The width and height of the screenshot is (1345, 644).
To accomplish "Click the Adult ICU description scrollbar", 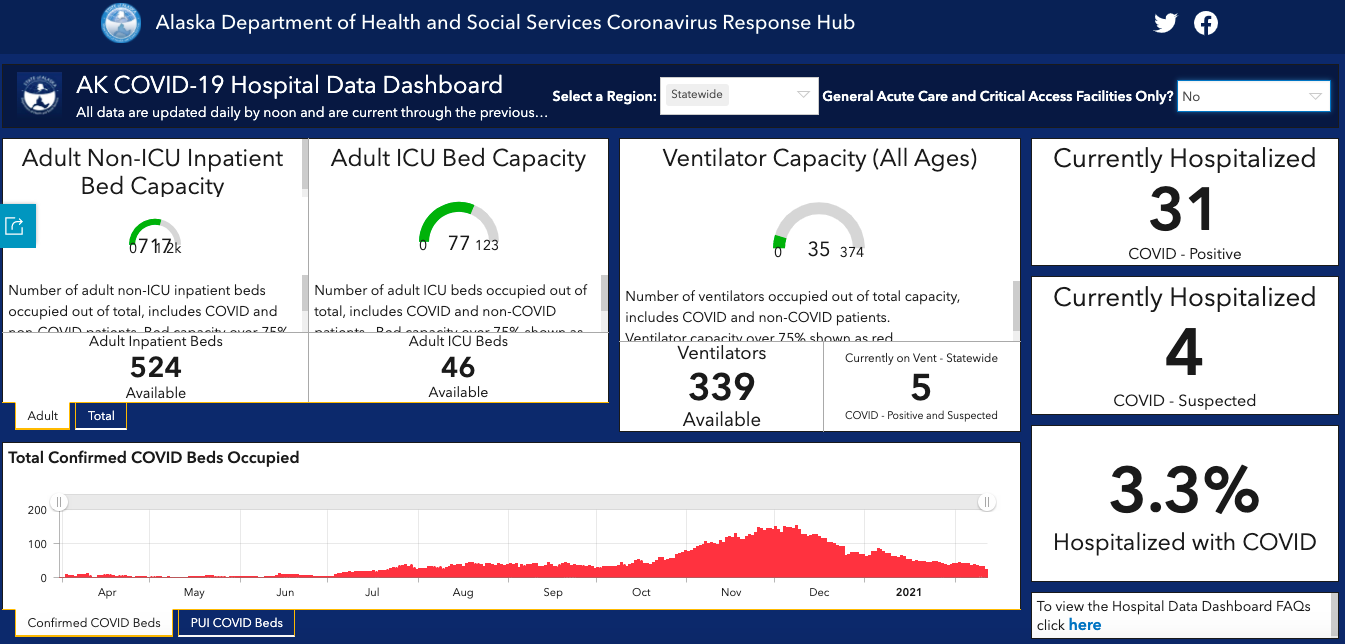I will (x=604, y=293).
